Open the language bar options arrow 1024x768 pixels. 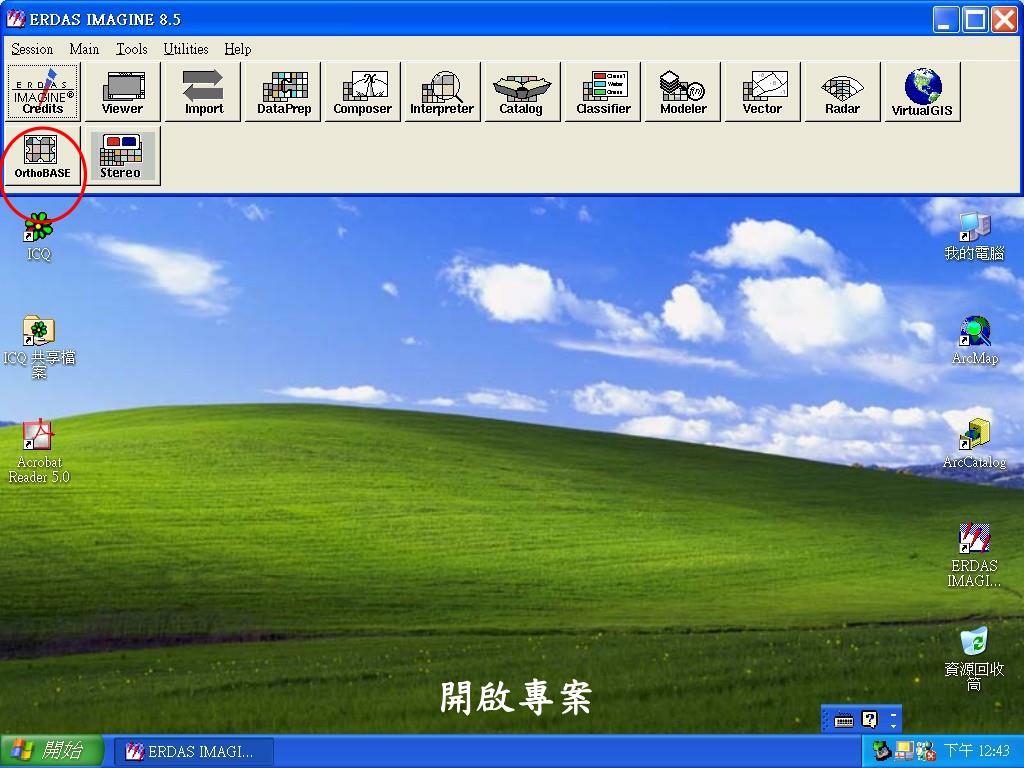(893, 724)
